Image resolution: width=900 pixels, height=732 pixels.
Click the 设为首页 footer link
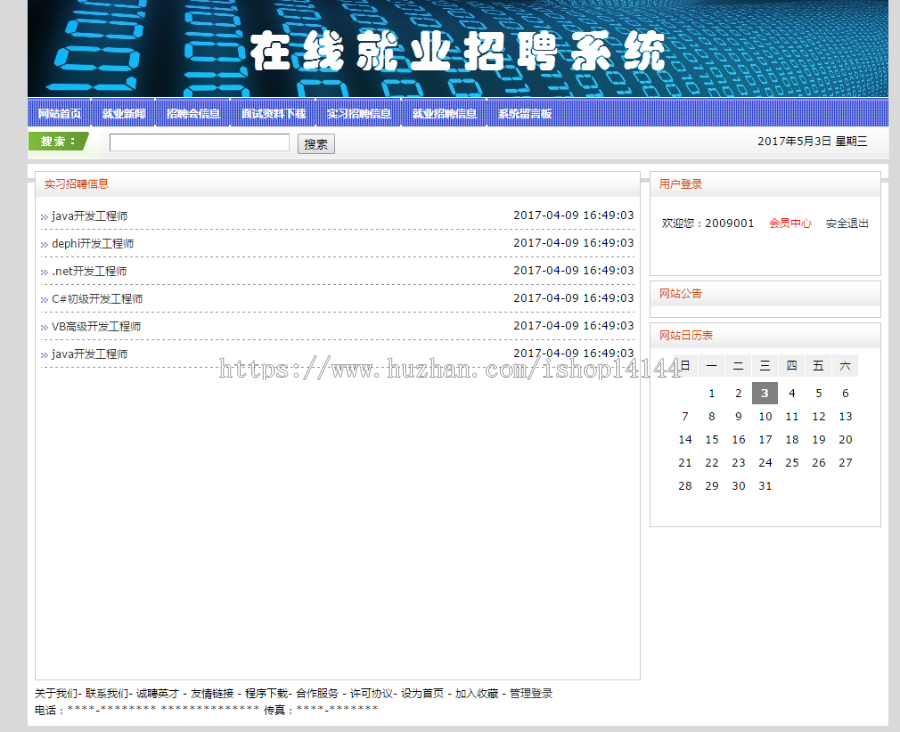click(x=422, y=694)
